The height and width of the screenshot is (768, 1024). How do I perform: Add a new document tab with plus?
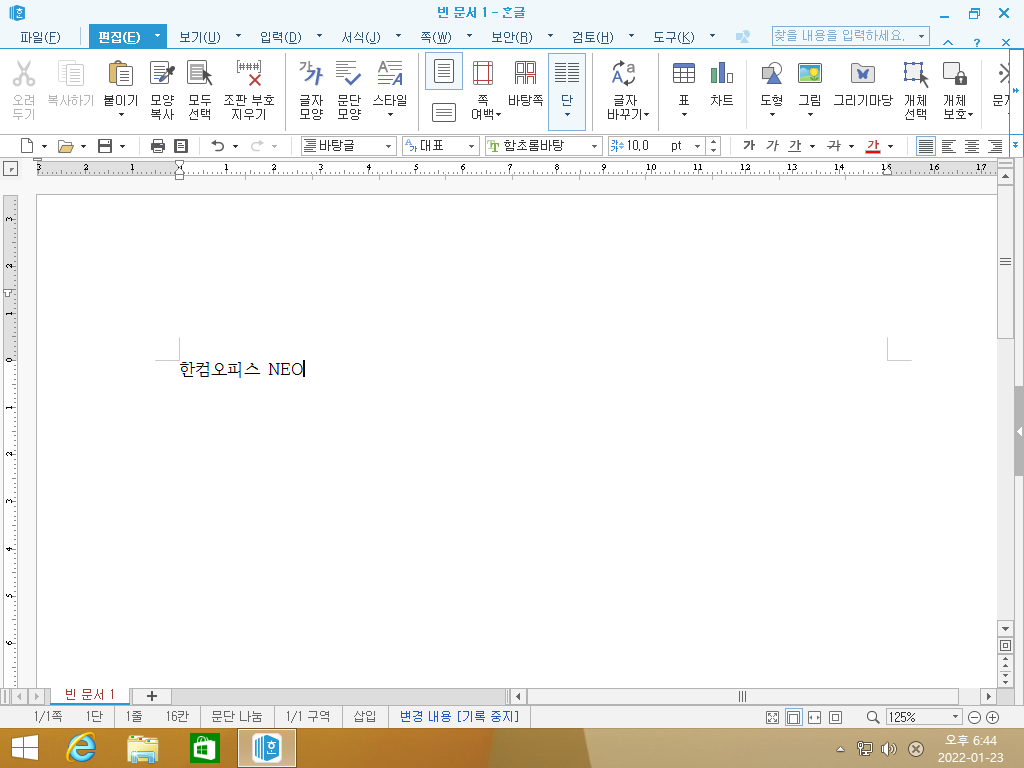152,696
